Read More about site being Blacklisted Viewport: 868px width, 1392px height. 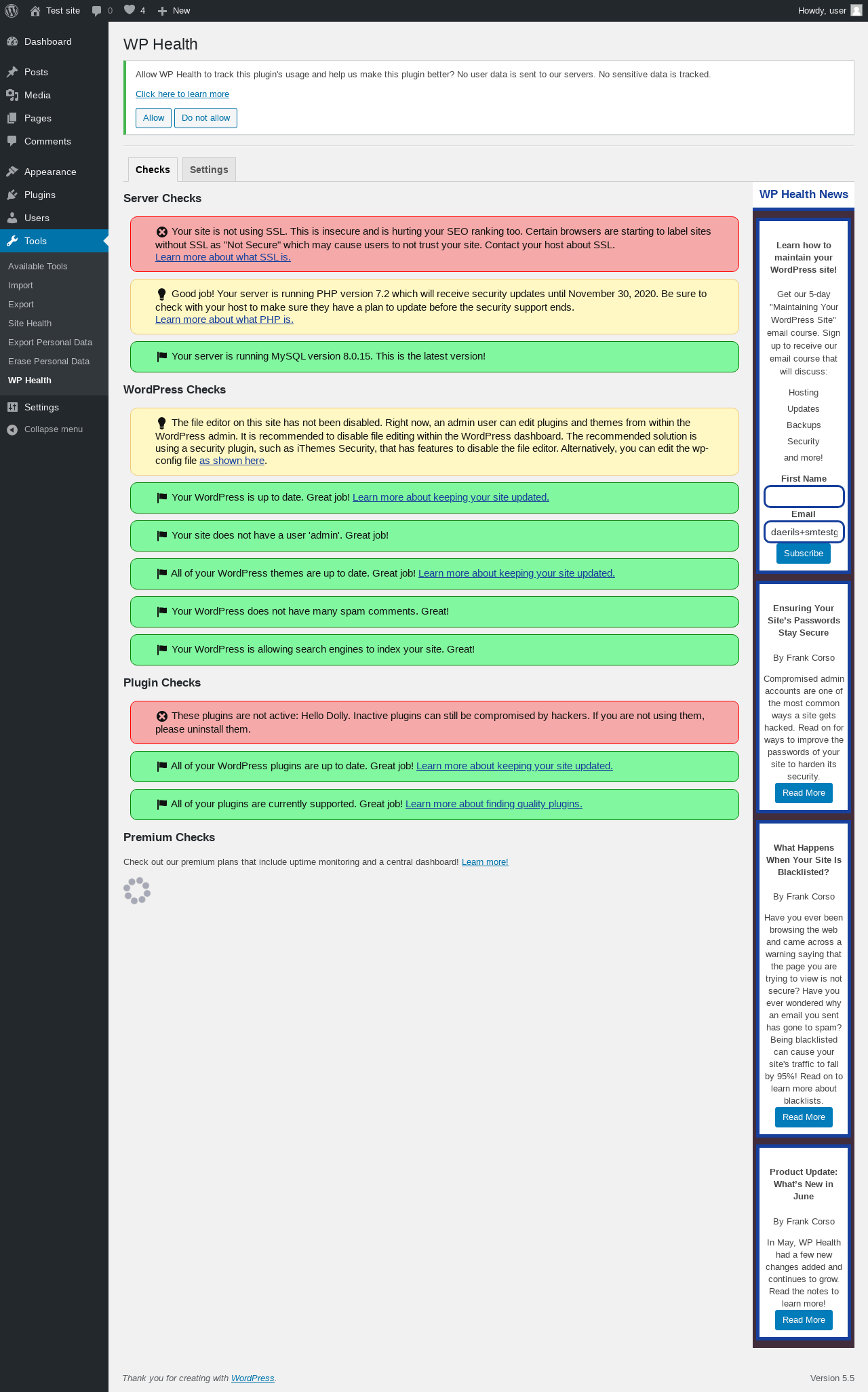click(x=804, y=1117)
